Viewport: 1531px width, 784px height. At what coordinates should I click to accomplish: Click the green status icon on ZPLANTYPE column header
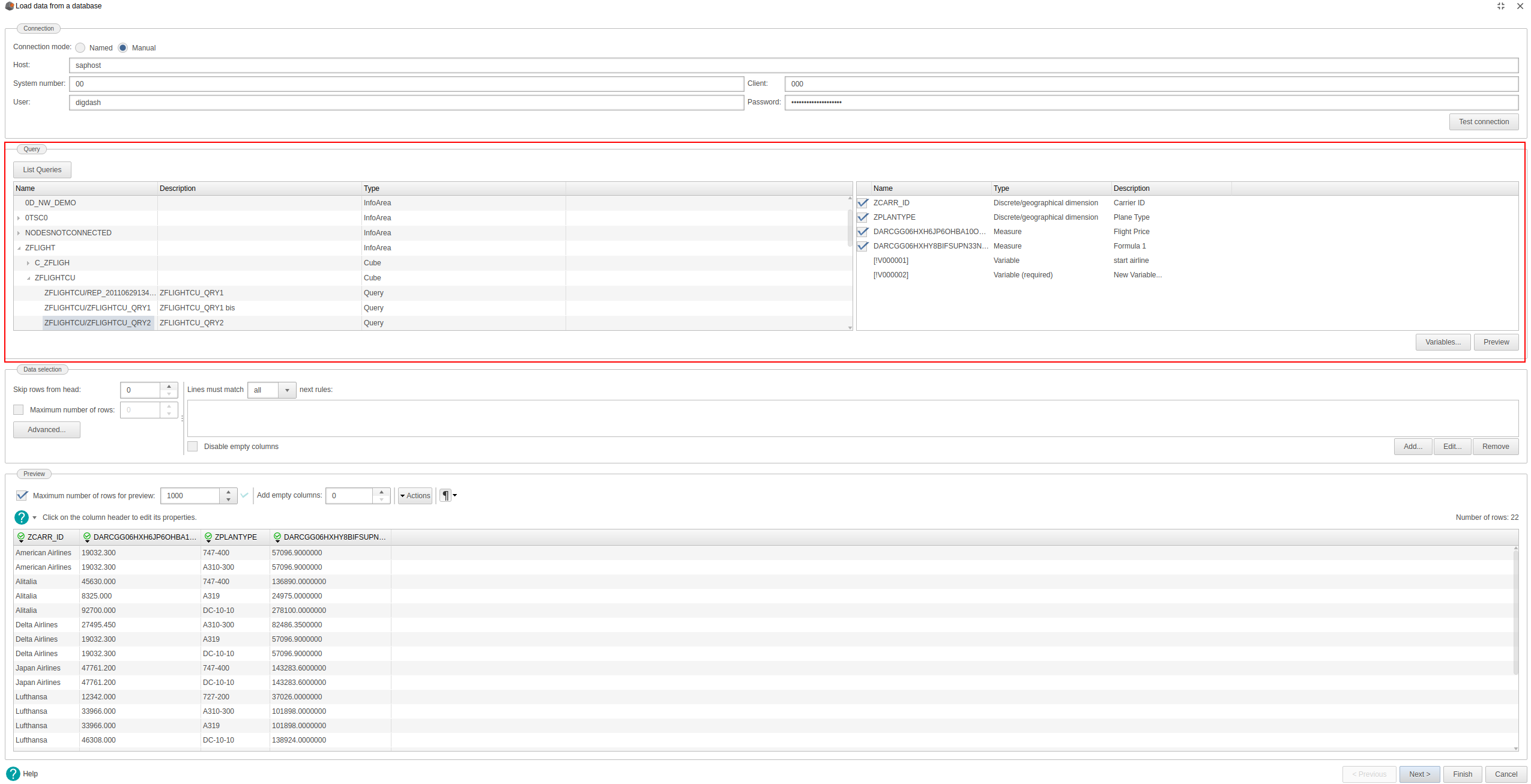click(209, 537)
